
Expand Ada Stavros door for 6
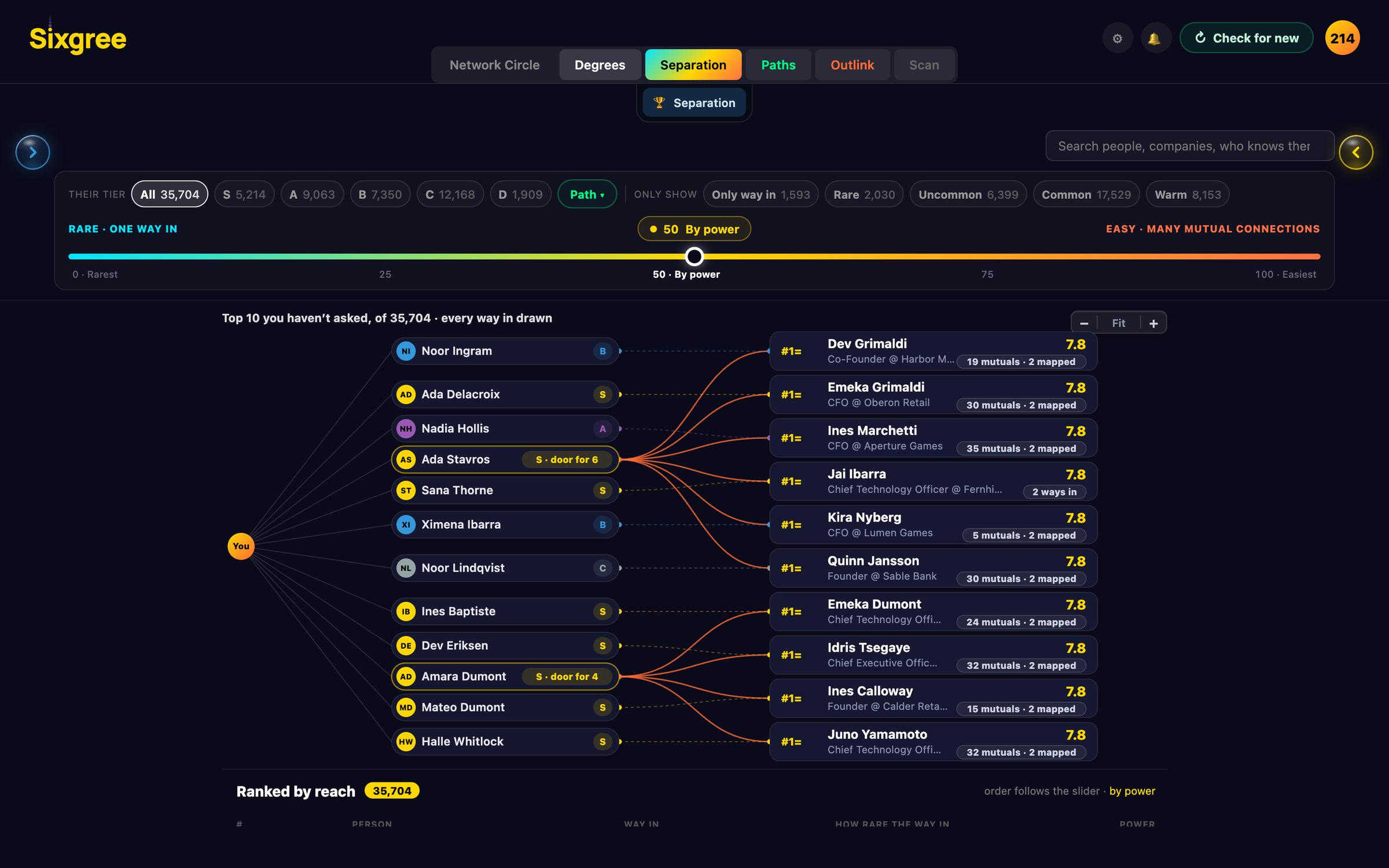tap(567, 459)
